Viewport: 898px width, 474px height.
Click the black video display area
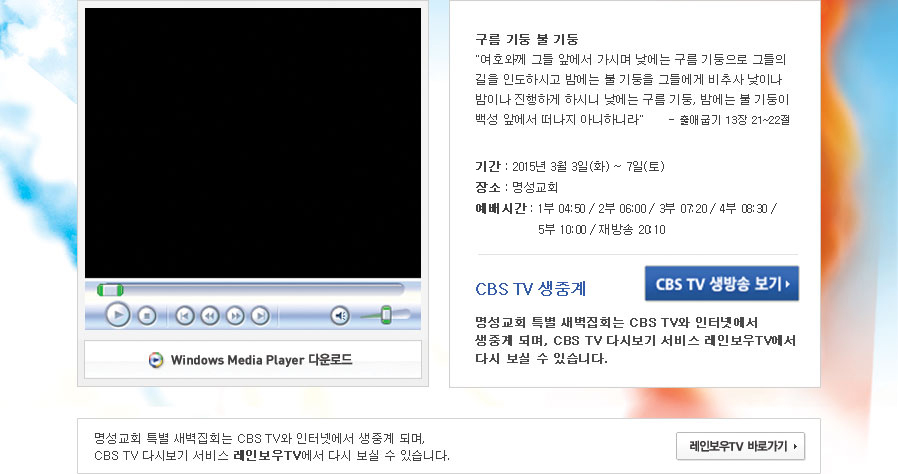[253, 143]
